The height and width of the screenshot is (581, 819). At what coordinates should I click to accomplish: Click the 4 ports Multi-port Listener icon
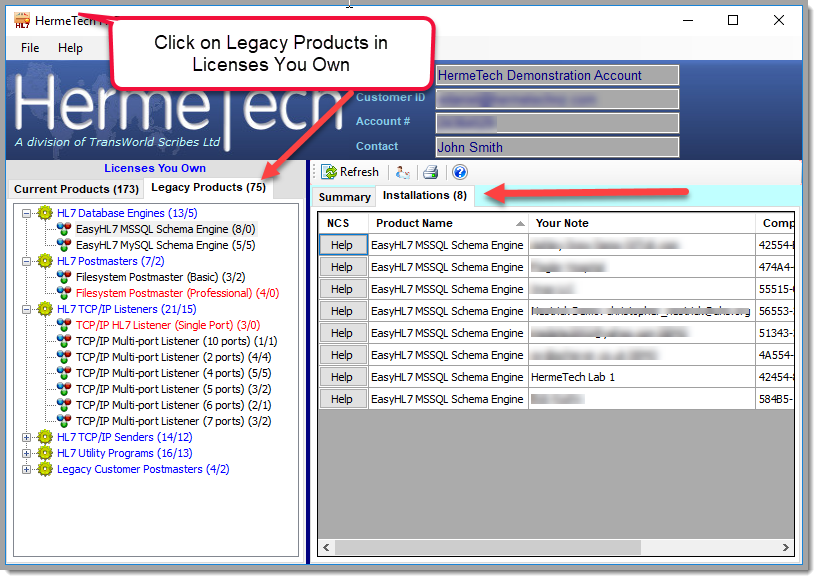[x=64, y=373]
